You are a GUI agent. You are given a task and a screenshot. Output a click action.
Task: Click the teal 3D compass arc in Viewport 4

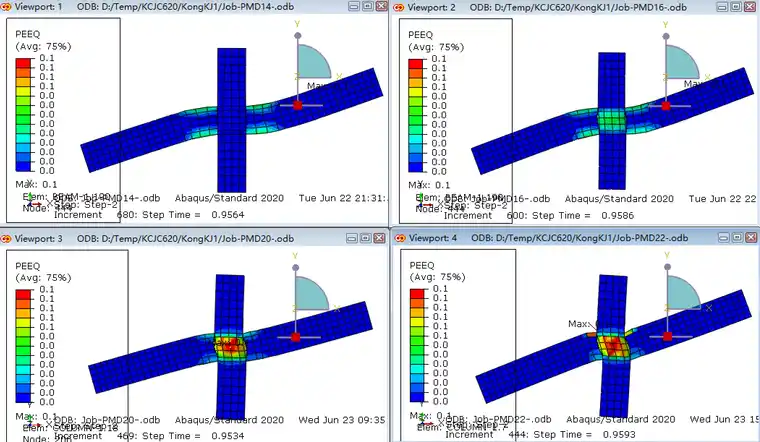coord(684,292)
